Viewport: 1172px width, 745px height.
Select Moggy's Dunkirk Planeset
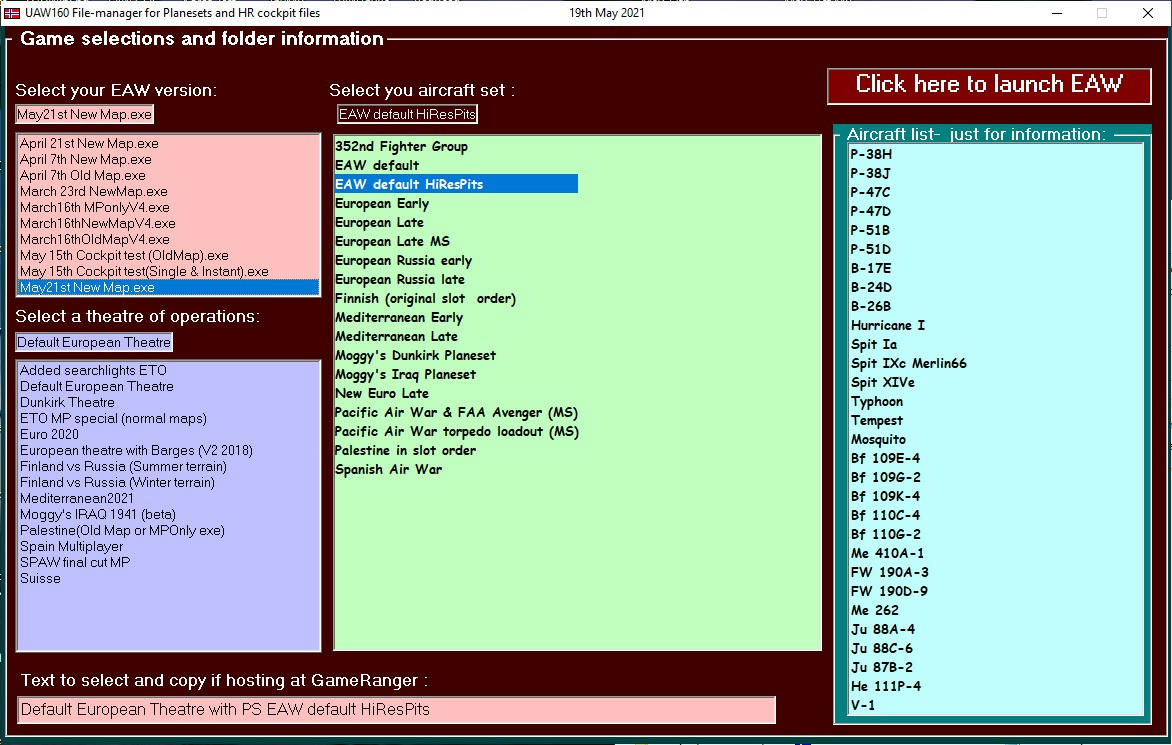pyautogui.click(x=415, y=355)
